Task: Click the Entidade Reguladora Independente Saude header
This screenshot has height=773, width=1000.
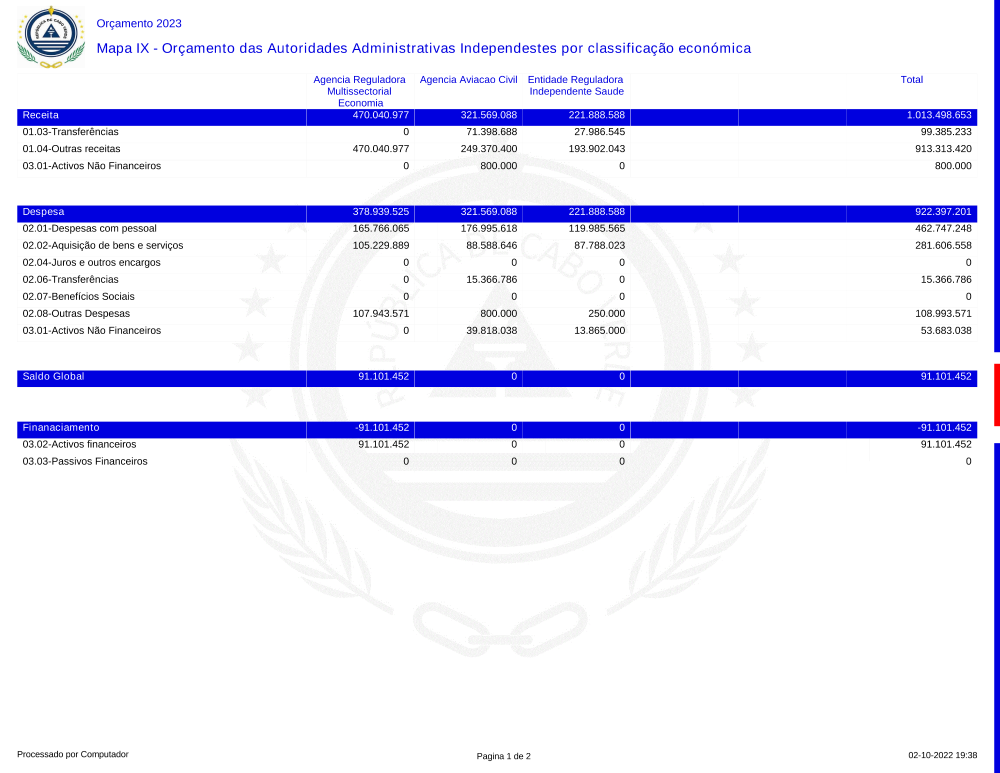Action: 576,85
